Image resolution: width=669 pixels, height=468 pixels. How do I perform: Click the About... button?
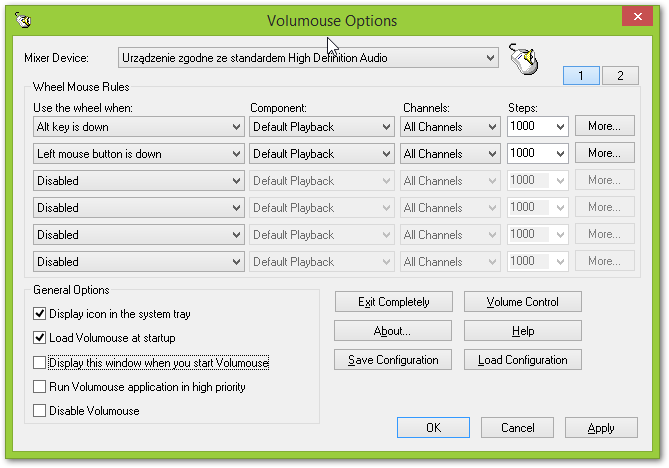pos(393,331)
